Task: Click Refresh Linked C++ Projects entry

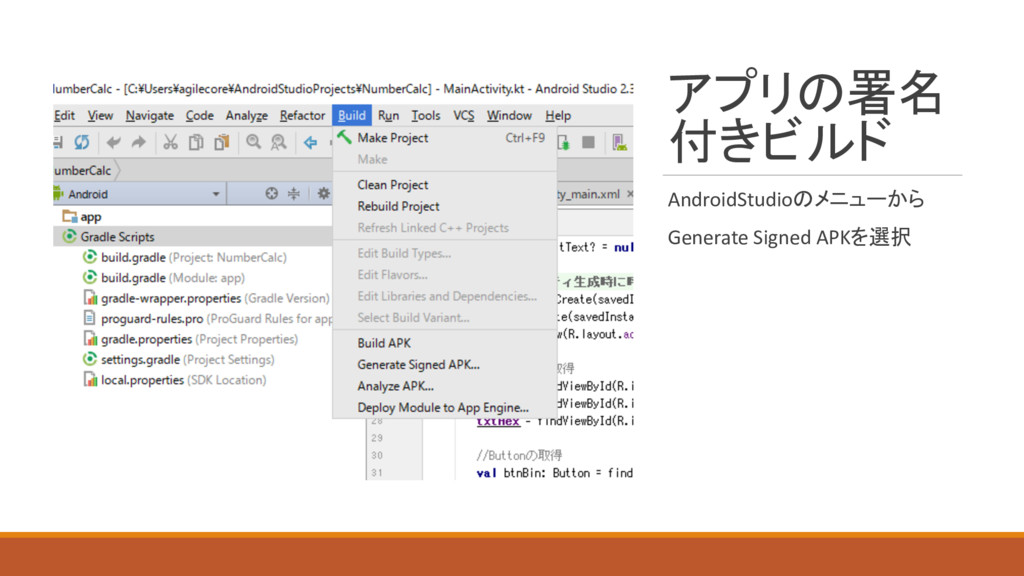Action: pyautogui.click(x=445, y=228)
